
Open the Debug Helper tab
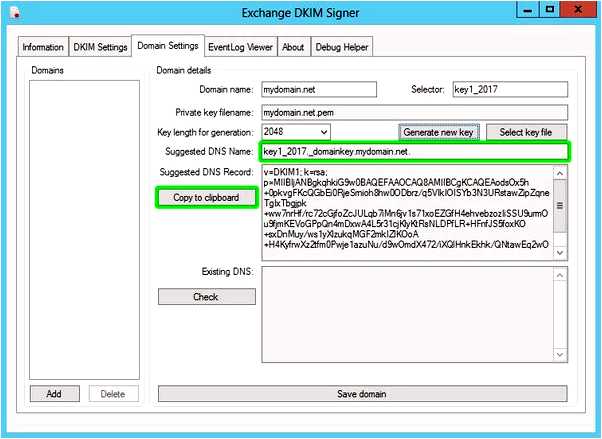[342, 47]
